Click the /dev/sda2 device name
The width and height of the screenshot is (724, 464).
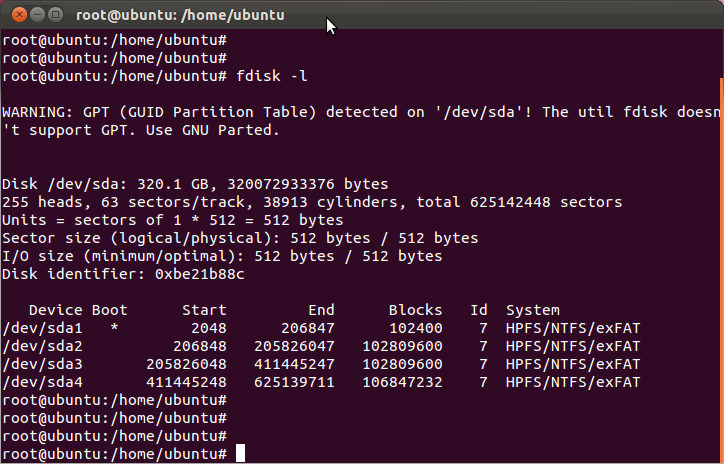click(42, 346)
